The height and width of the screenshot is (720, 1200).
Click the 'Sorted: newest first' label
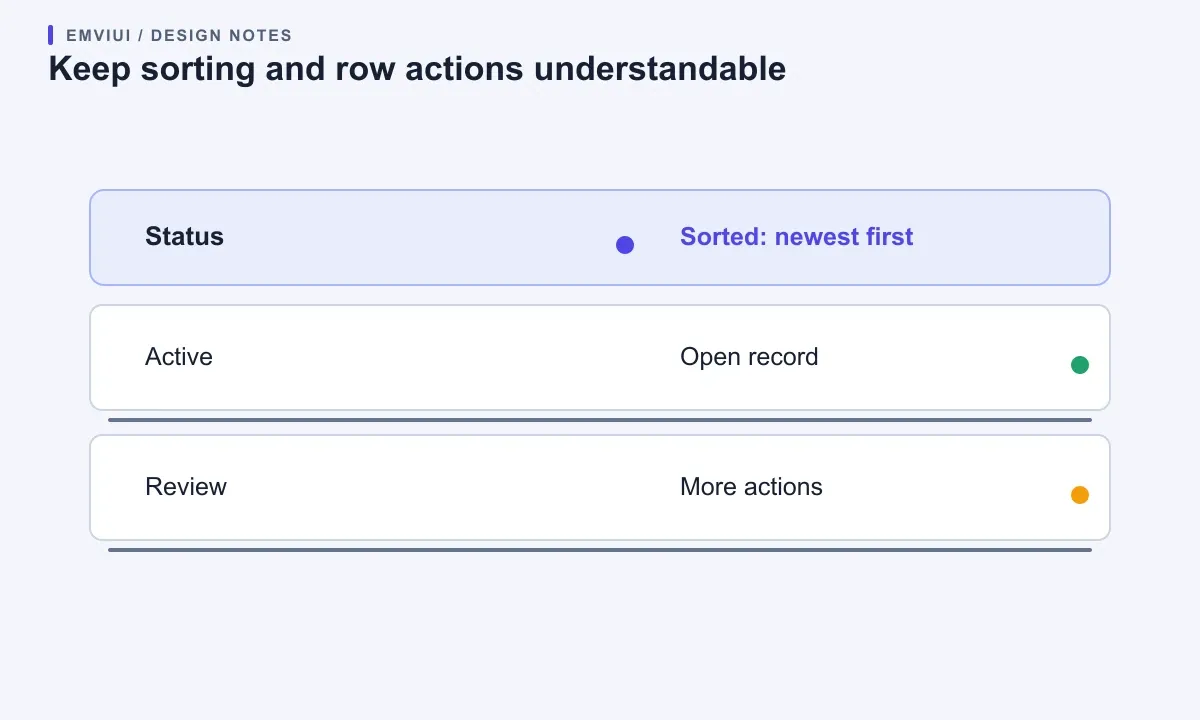796,237
